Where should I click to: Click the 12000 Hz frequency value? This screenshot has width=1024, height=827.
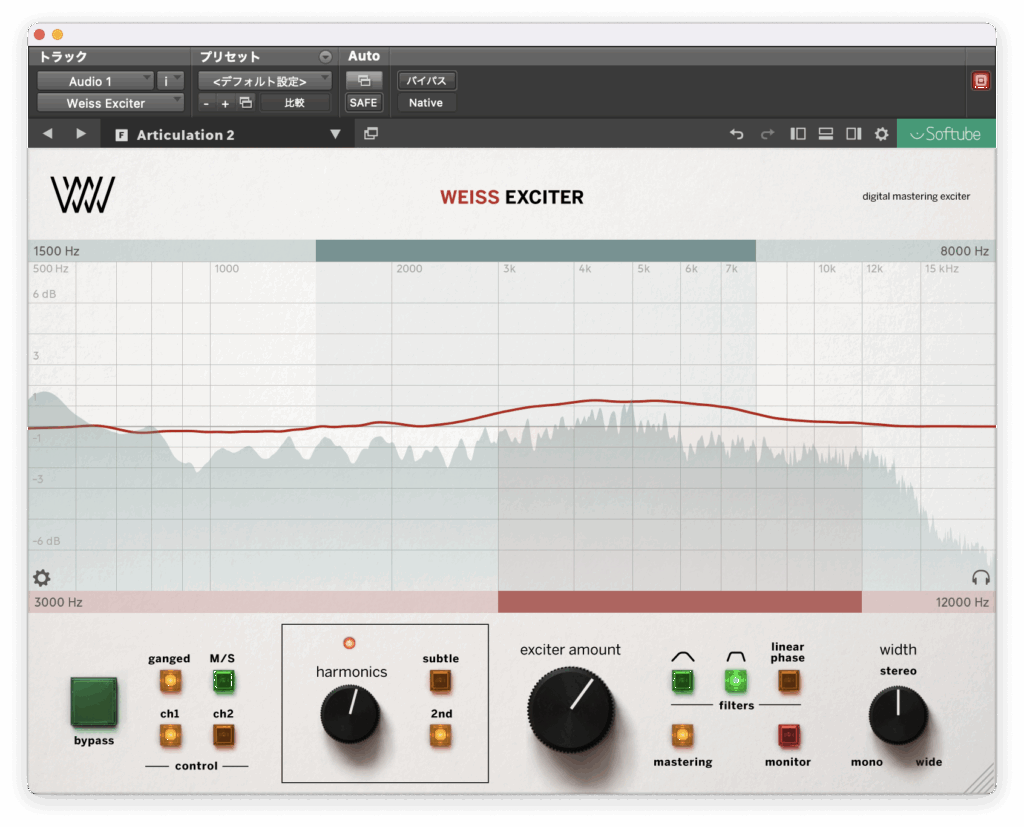tap(962, 602)
